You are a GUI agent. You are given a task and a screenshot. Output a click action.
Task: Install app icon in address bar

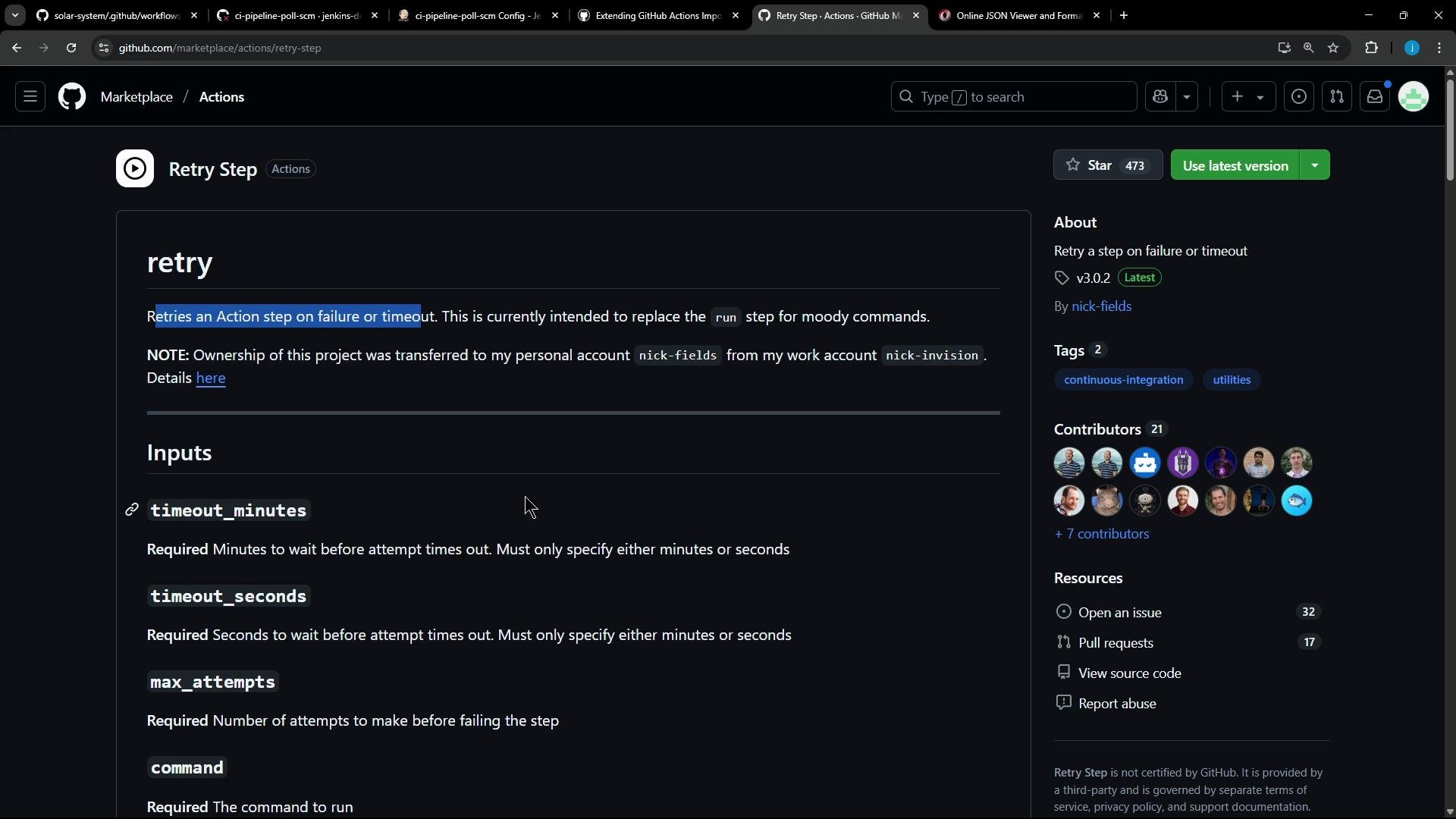[x=1284, y=48]
